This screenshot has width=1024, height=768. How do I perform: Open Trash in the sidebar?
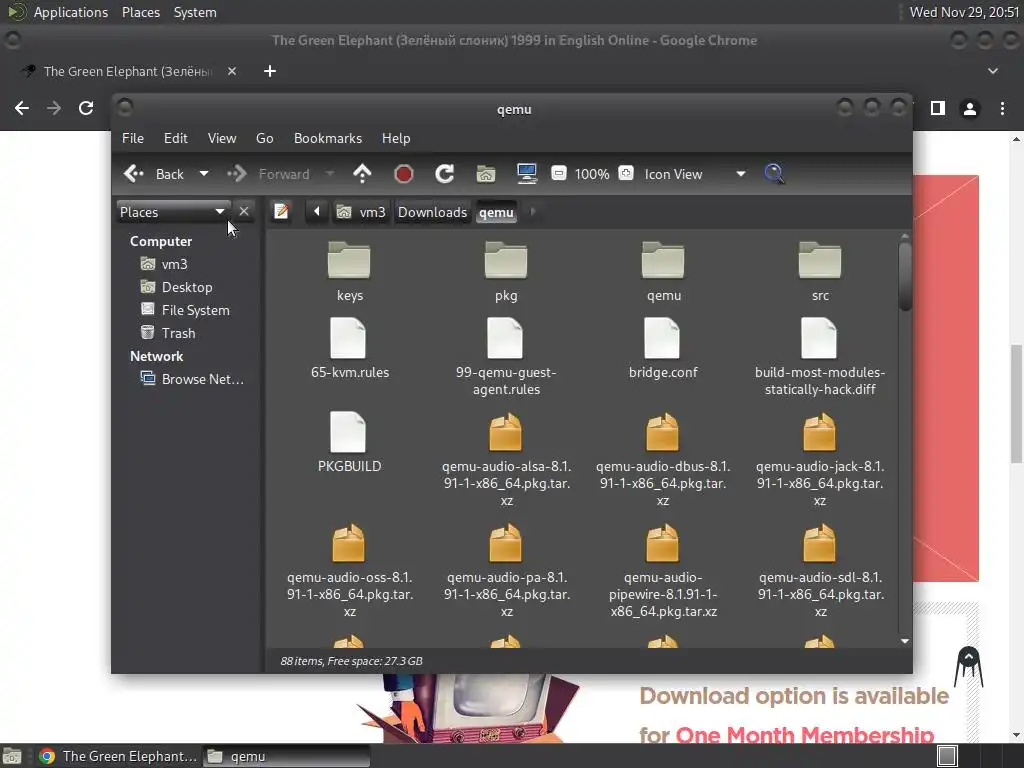[168, 333]
